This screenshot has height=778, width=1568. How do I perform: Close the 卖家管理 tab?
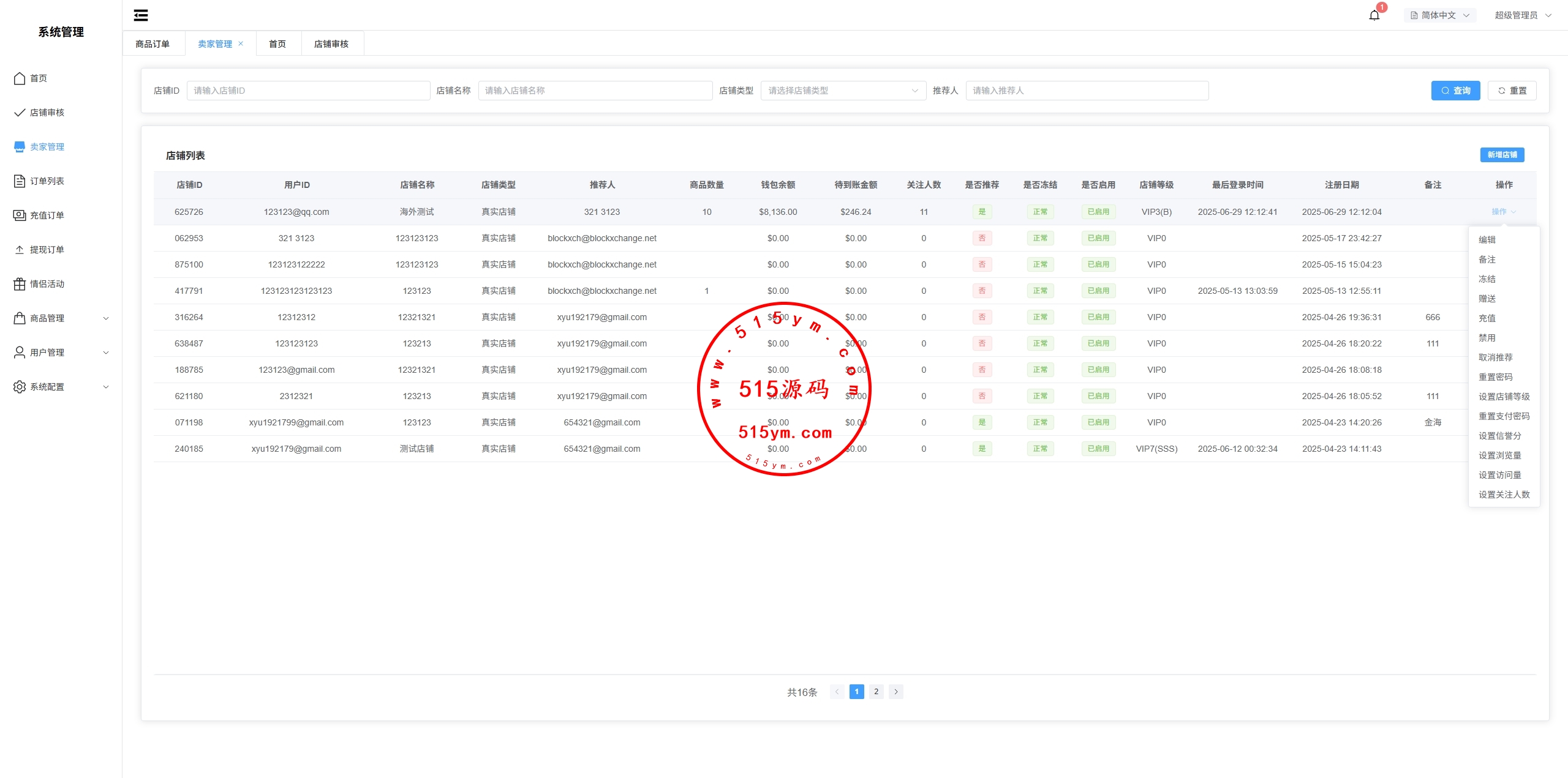point(241,43)
